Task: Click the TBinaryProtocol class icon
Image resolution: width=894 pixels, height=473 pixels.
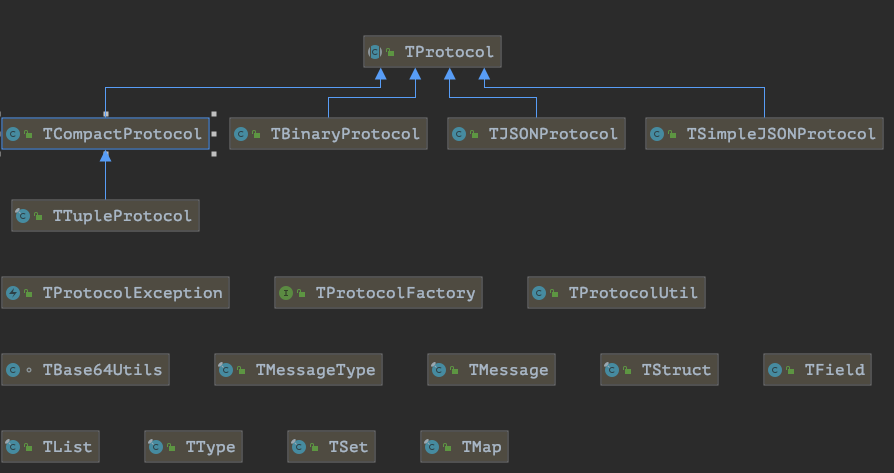Action: 240,133
